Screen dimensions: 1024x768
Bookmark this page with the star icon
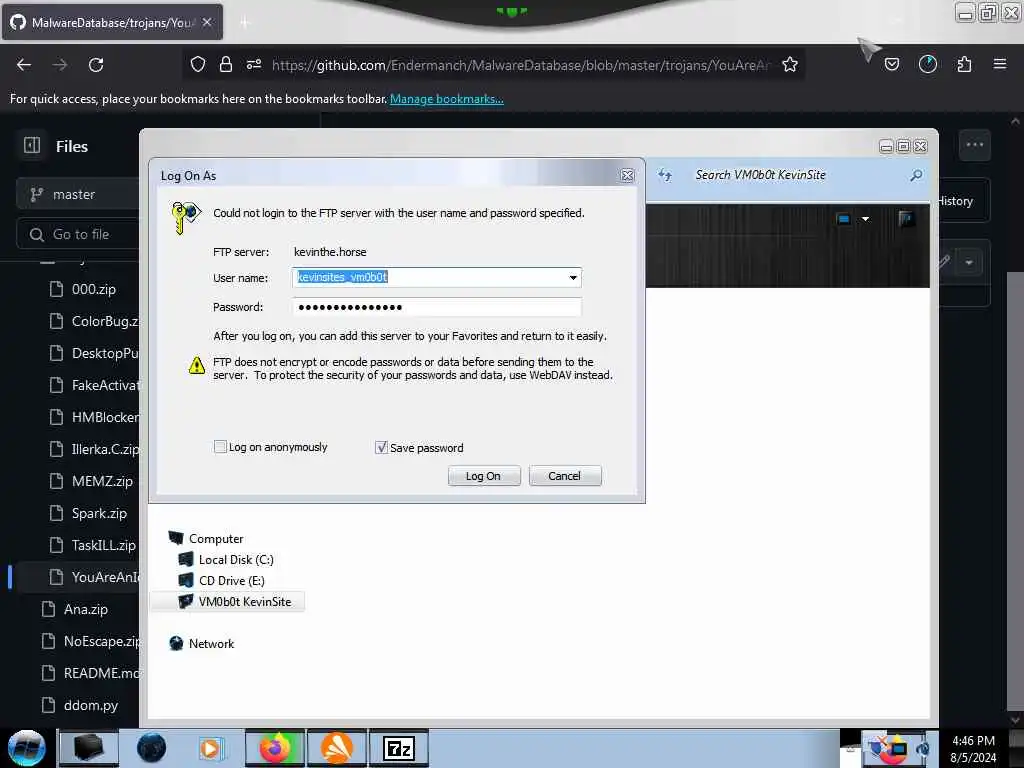click(790, 64)
